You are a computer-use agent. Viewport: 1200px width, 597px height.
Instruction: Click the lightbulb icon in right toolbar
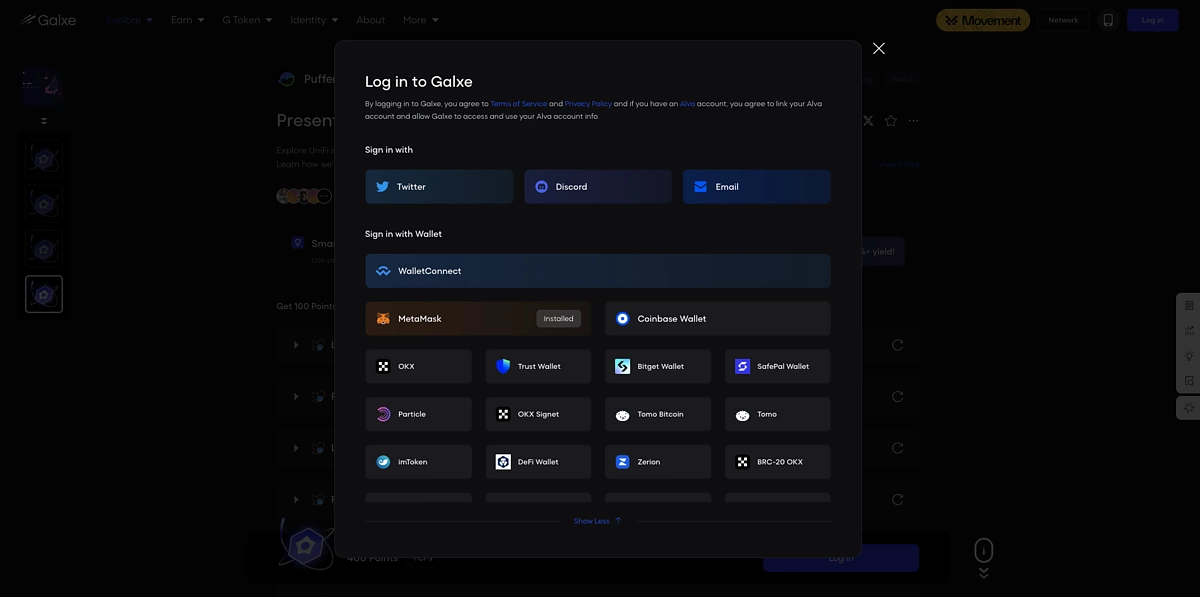[1189, 356]
